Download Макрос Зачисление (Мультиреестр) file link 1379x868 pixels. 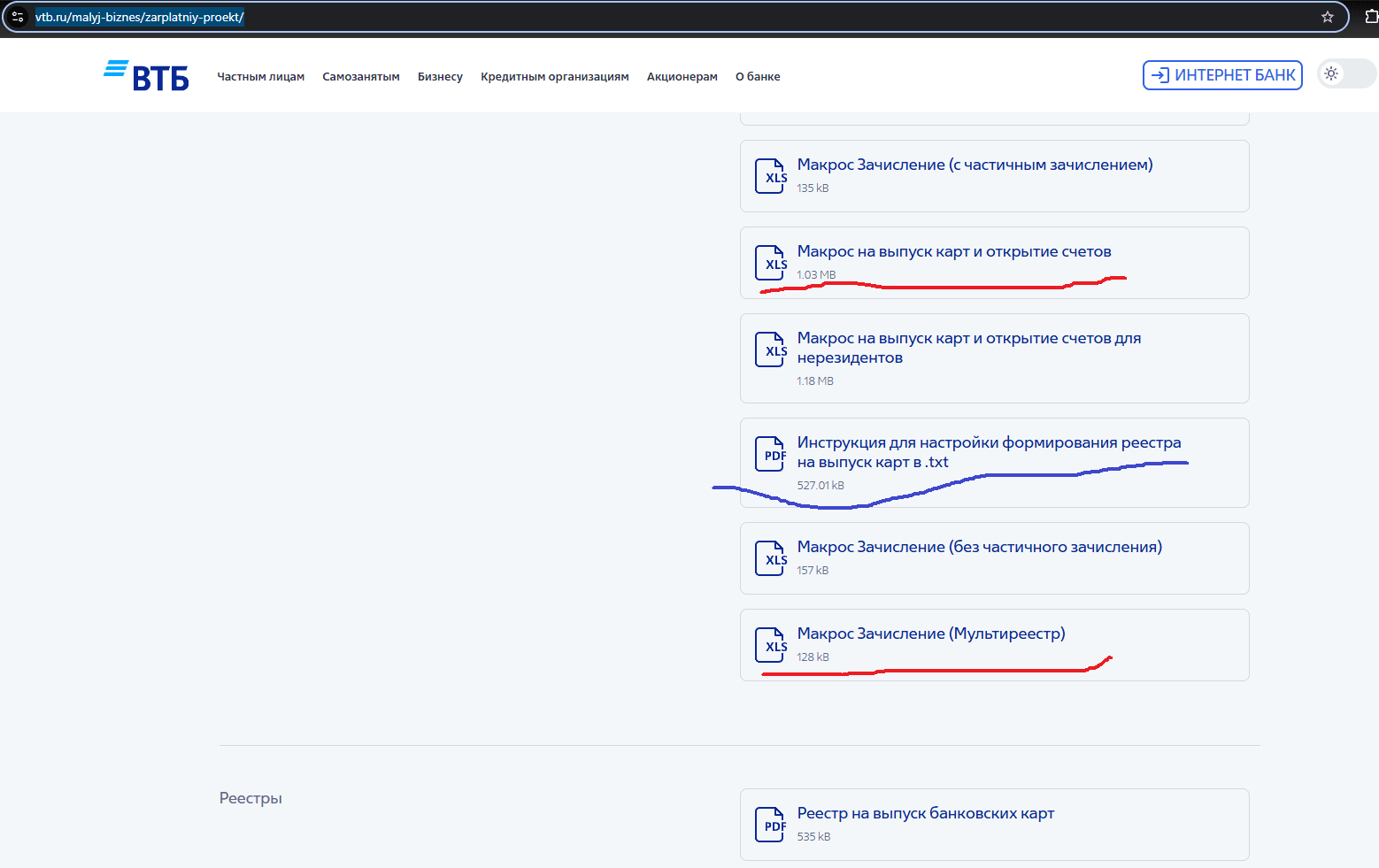point(930,634)
